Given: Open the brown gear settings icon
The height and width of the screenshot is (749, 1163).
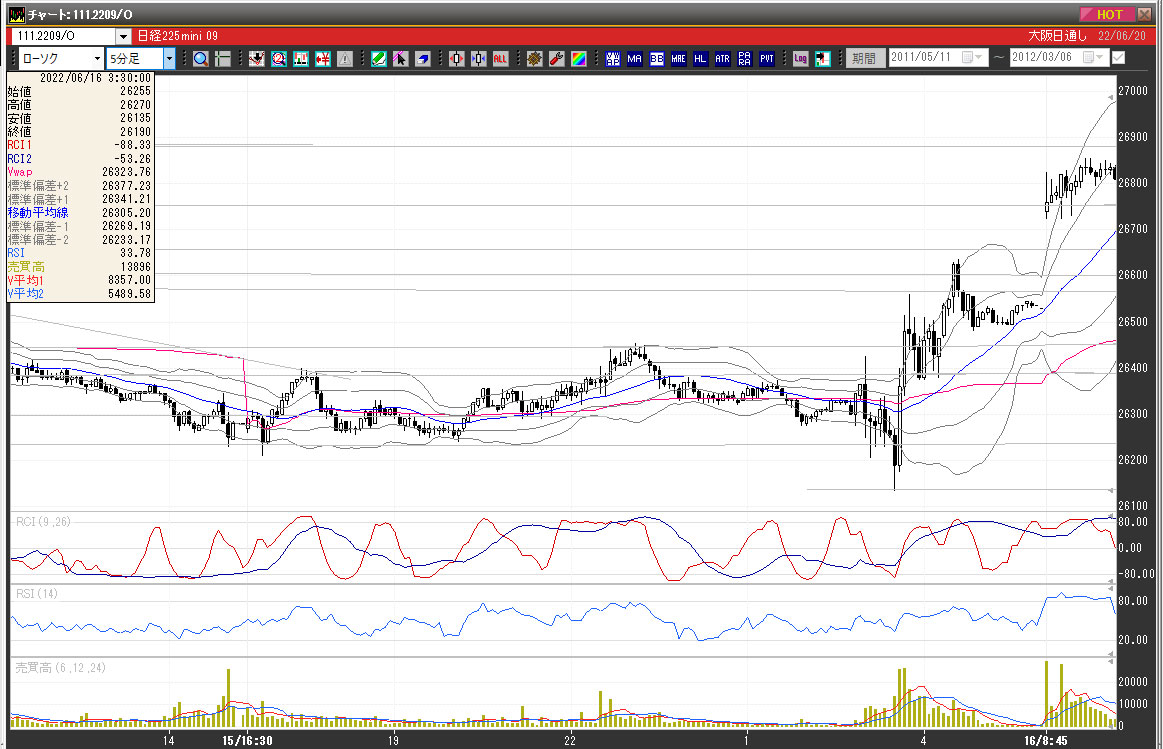Looking at the screenshot, I should 534,59.
